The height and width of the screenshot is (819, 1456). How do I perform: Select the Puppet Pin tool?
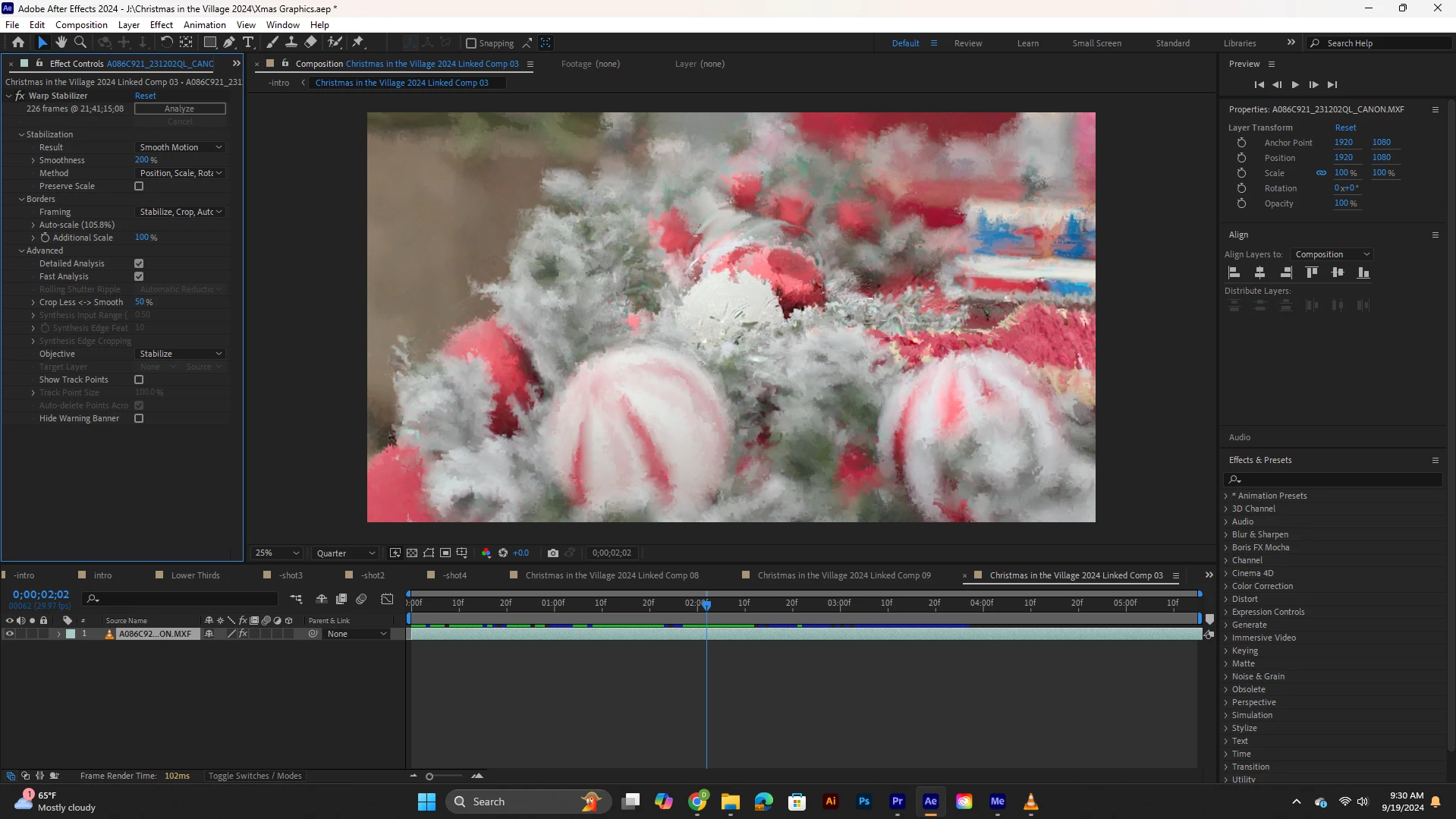pyautogui.click(x=358, y=43)
